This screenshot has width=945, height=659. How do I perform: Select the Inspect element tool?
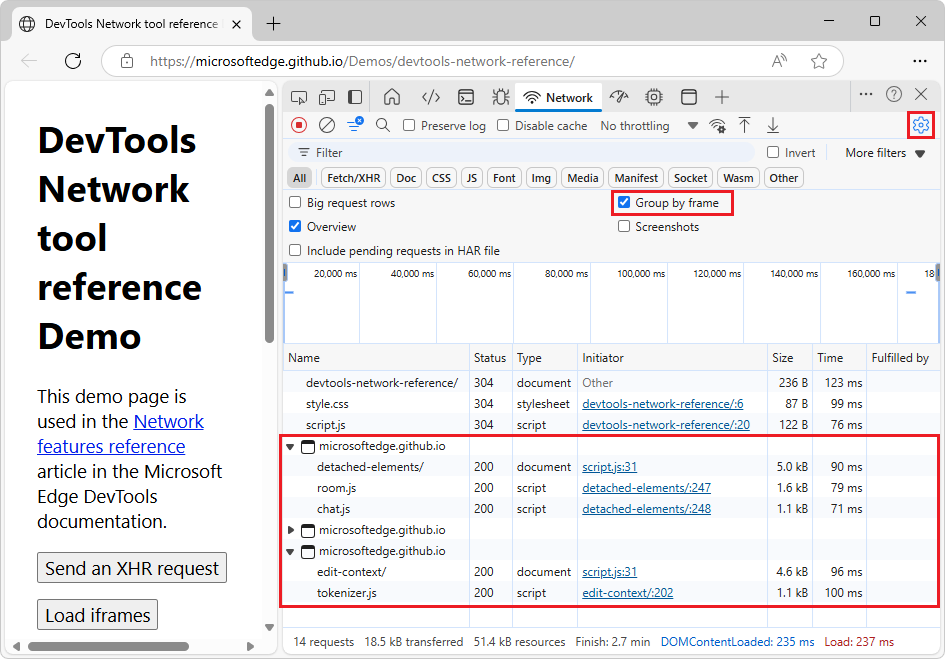click(x=298, y=97)
